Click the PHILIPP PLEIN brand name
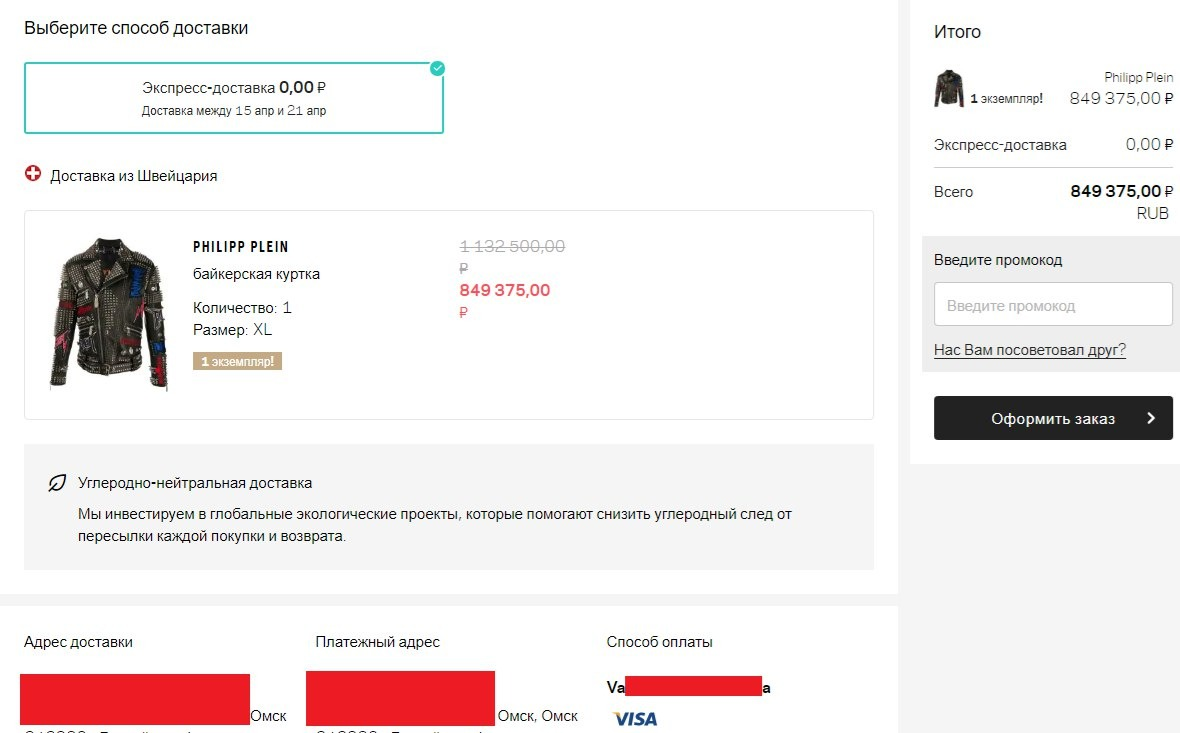 tap(240, 247)
